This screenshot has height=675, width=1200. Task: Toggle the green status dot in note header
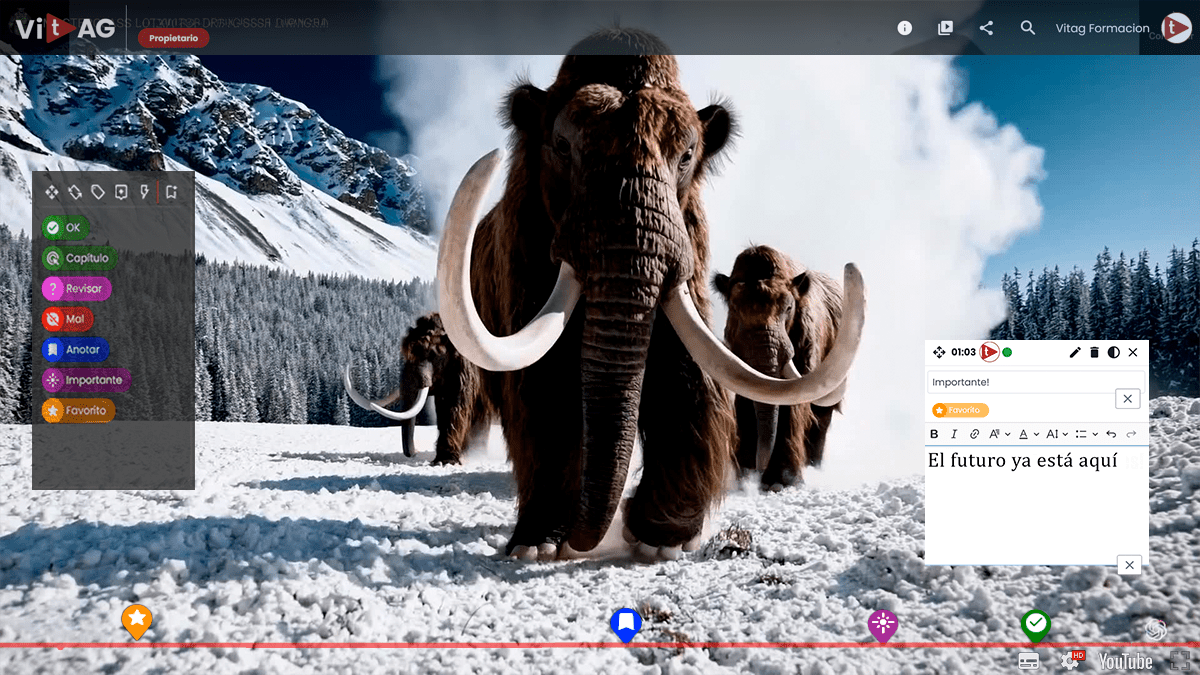coord(1007,352)
